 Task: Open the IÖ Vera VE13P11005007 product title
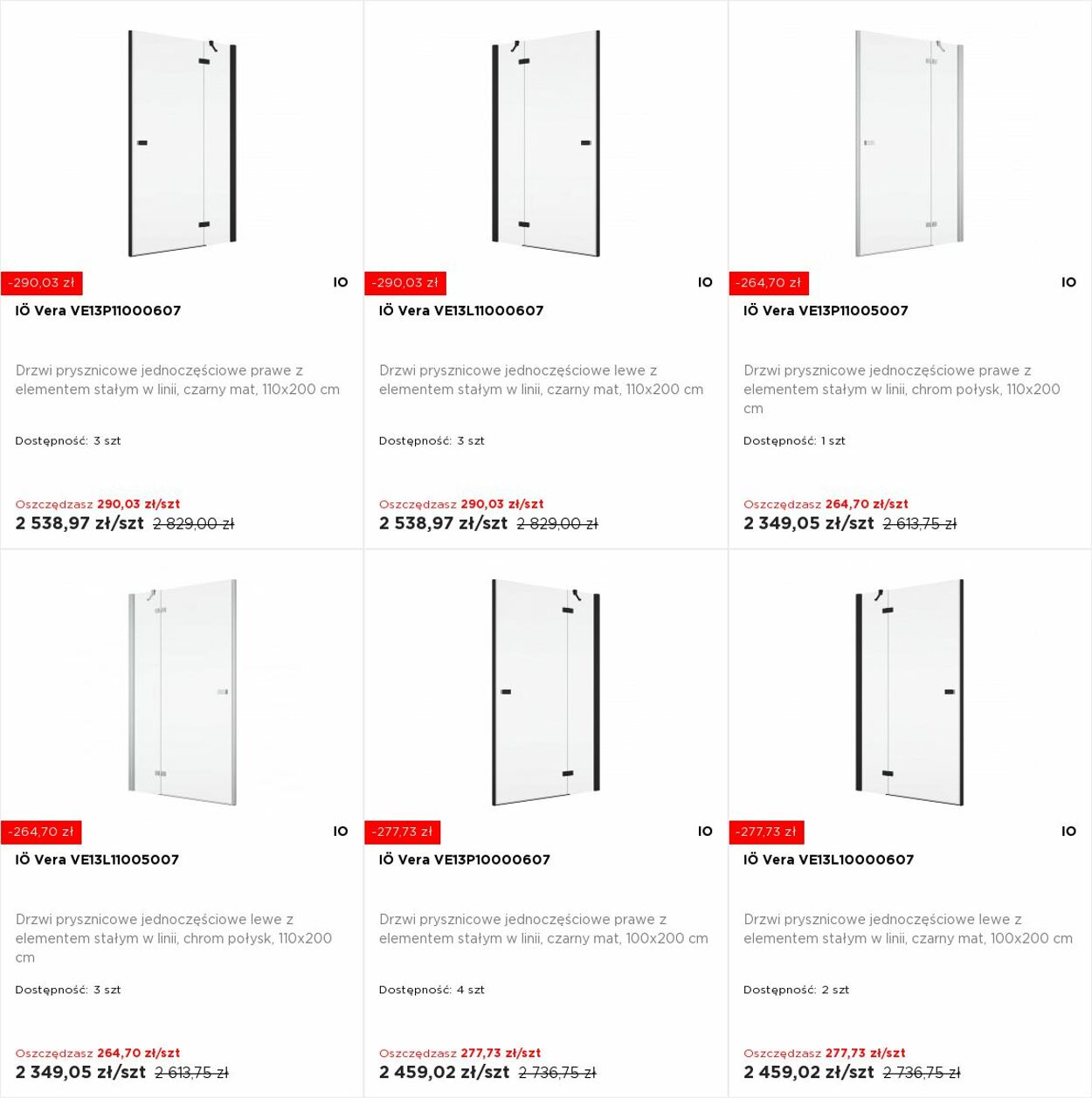point(826,310)
